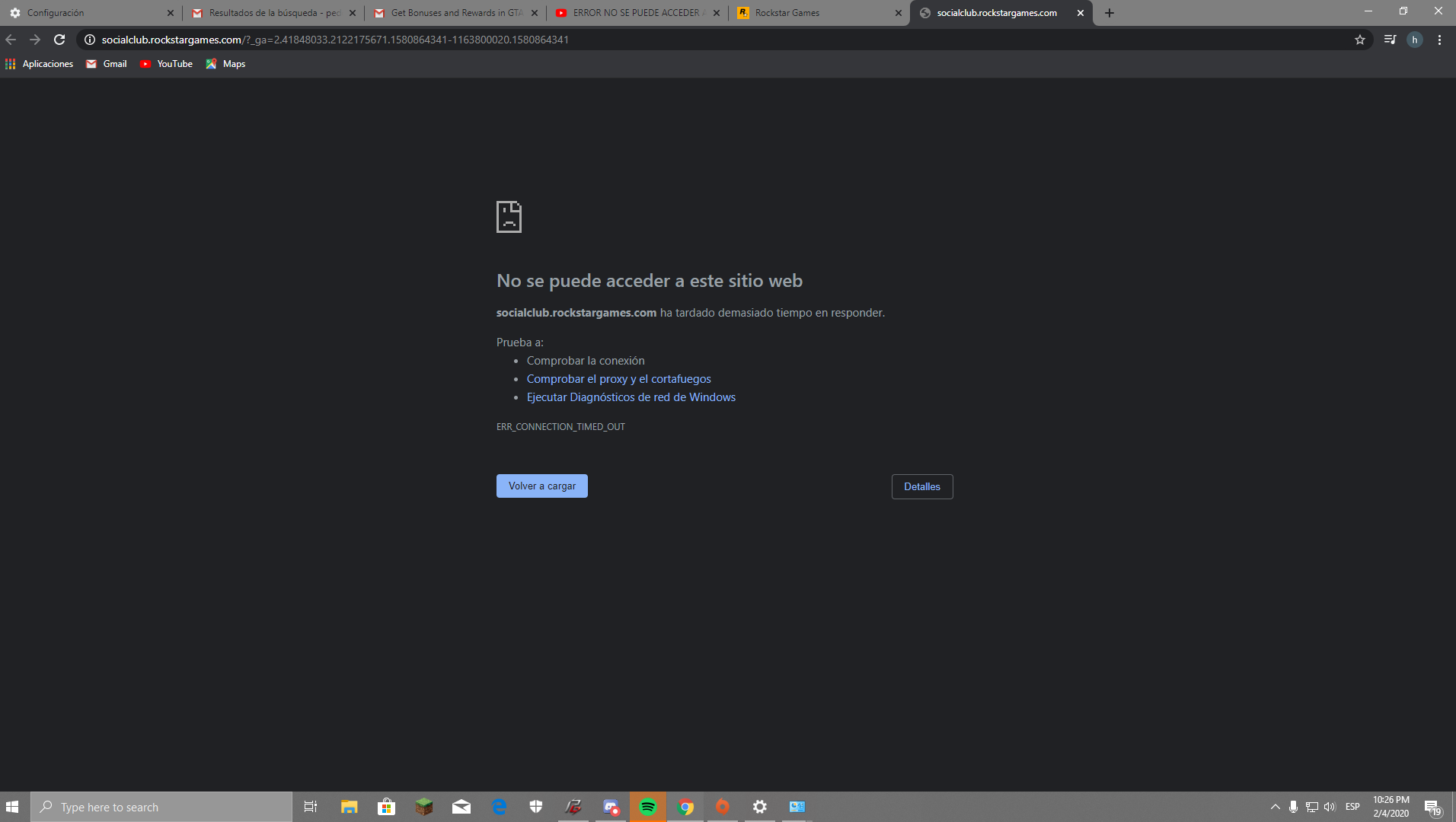Open the Maps bookmark
The width and height of the screenshot is (1456, 822).
(225, 64)
